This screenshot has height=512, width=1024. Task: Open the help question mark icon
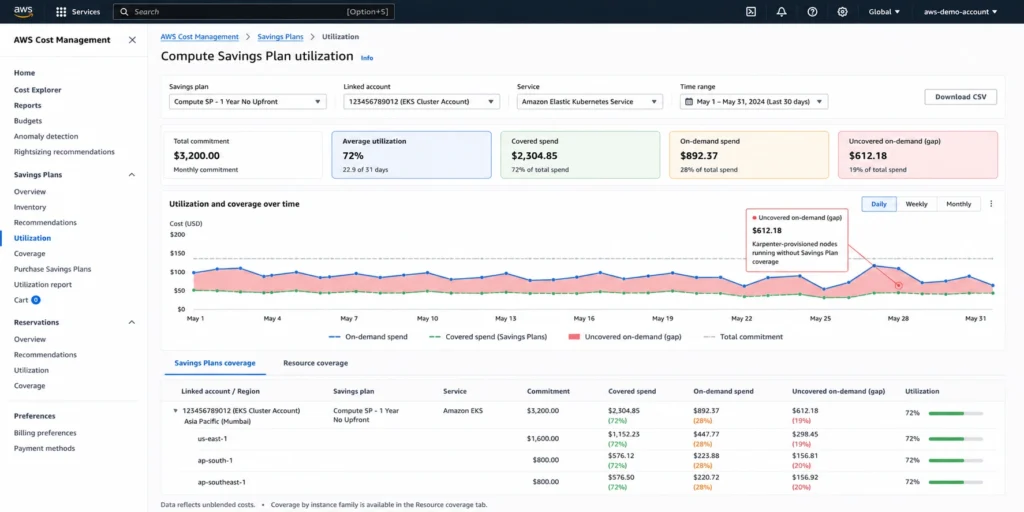click(x=812, y=12)
